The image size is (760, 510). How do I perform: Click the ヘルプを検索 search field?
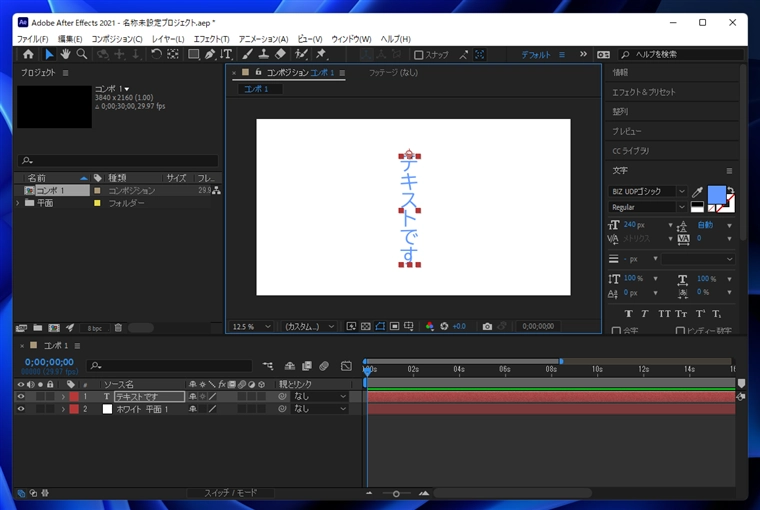(x=682, y=55)
